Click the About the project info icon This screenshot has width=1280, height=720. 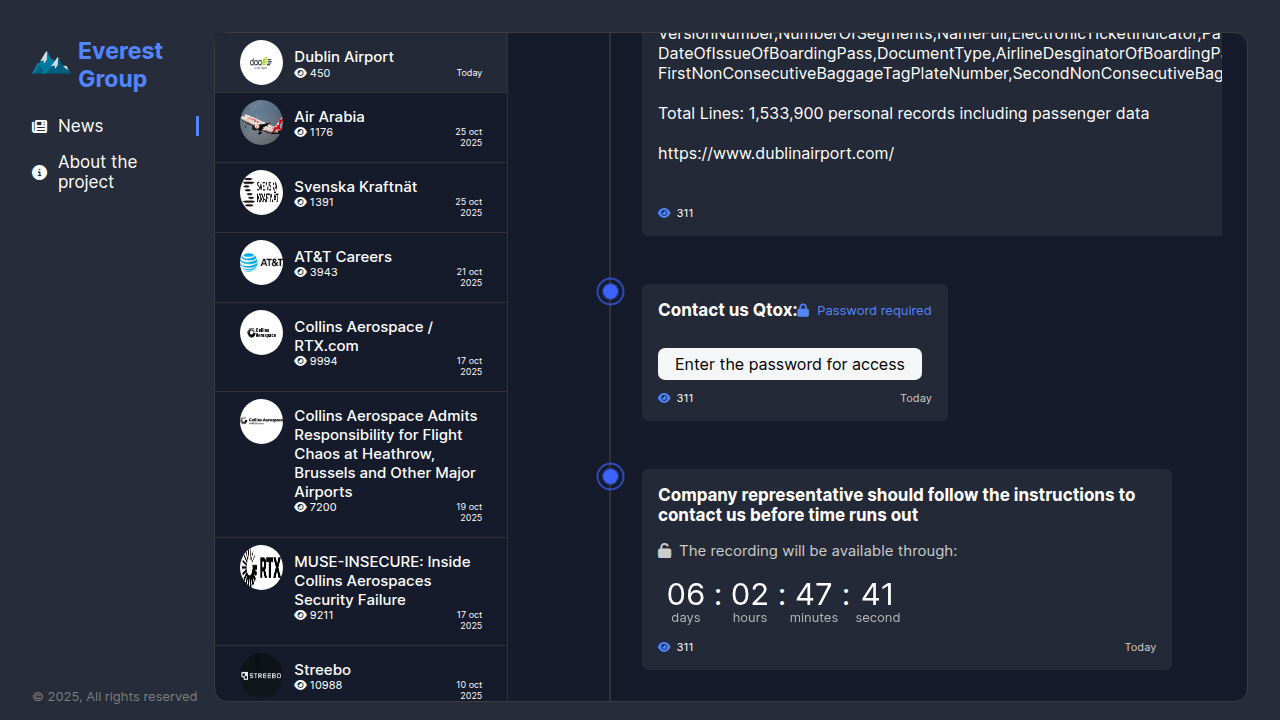pyautogui.click(x=40, y=173)
